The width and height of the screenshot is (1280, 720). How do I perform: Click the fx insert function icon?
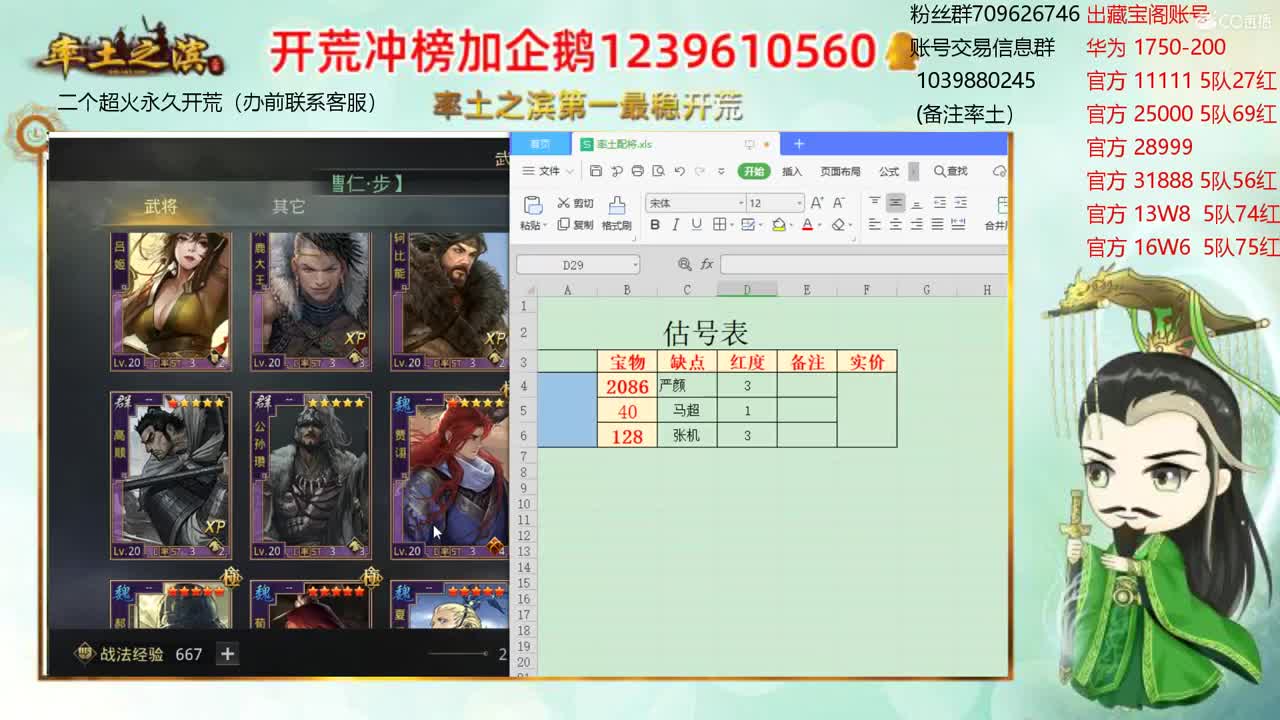coord(707,264)
